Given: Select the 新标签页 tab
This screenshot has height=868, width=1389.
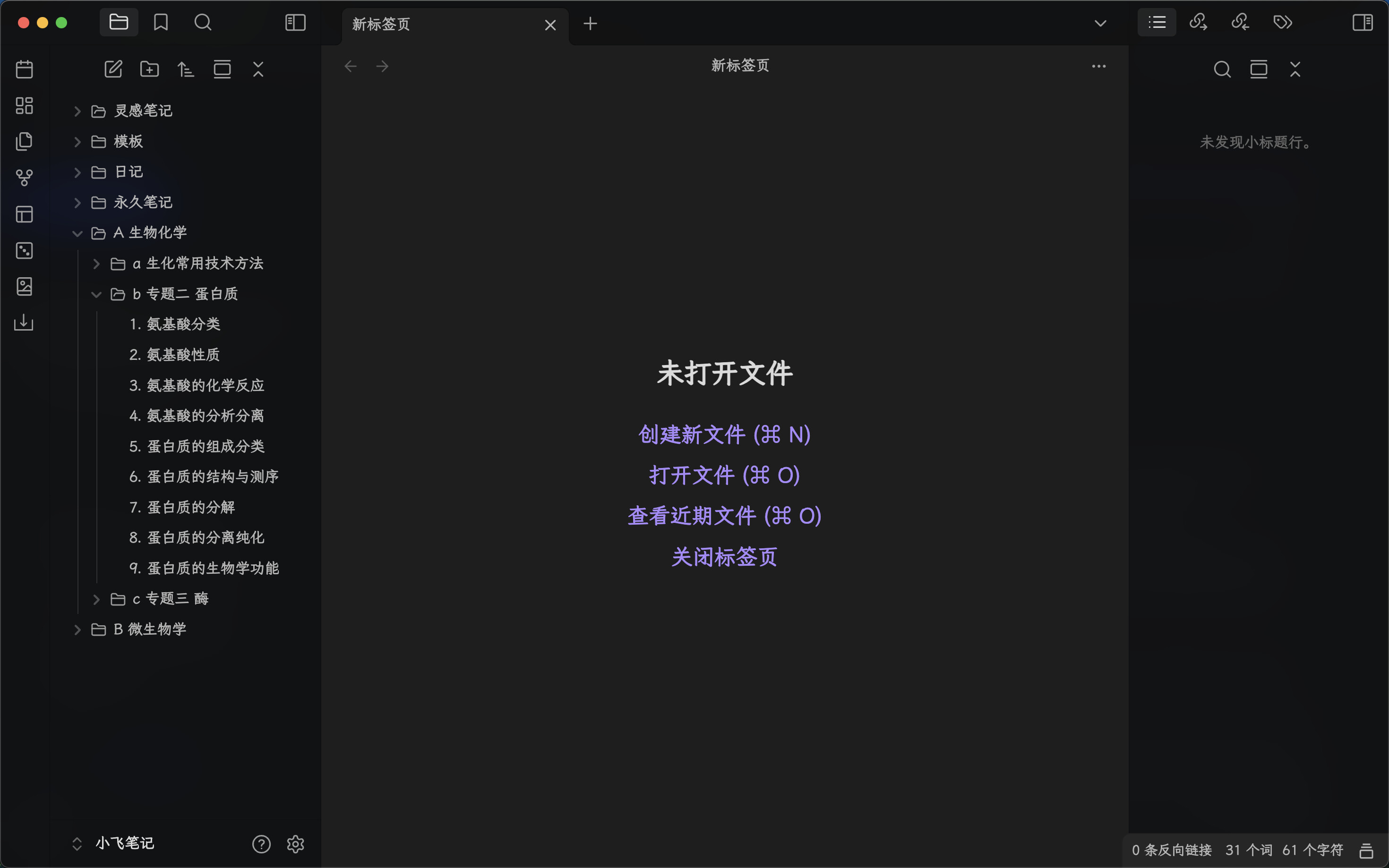Looking at the screenshot, I should point(455,25).
